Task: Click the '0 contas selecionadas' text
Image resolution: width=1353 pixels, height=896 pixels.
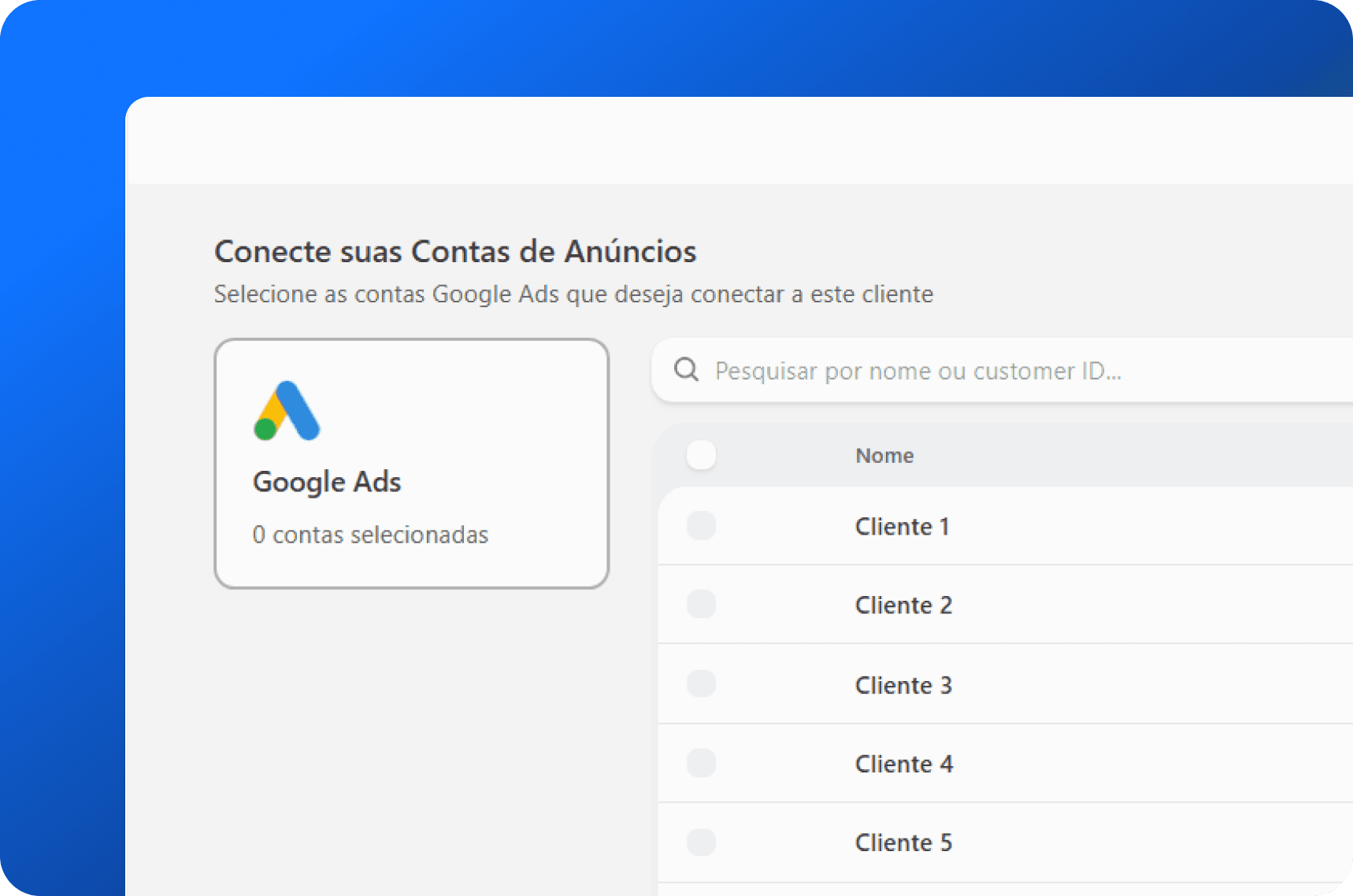Action: (370, 535)
